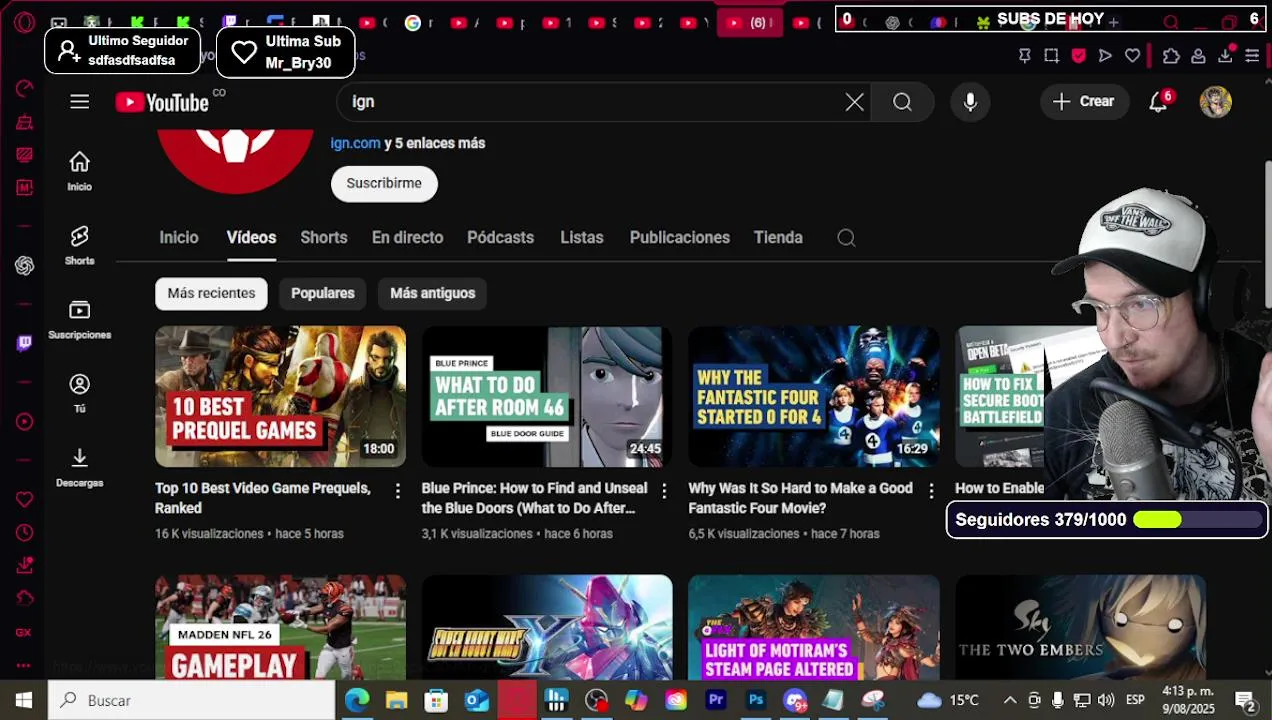Screen dimensions: 1272x720
Task: Open the Tú section in sidebar
Action: tap(80, 393)
